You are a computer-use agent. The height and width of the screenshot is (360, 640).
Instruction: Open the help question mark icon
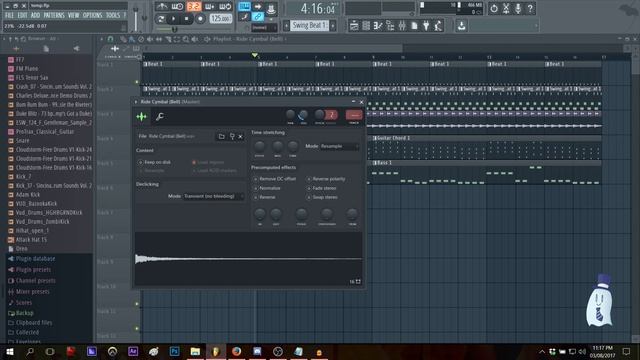tap(530, 8)
